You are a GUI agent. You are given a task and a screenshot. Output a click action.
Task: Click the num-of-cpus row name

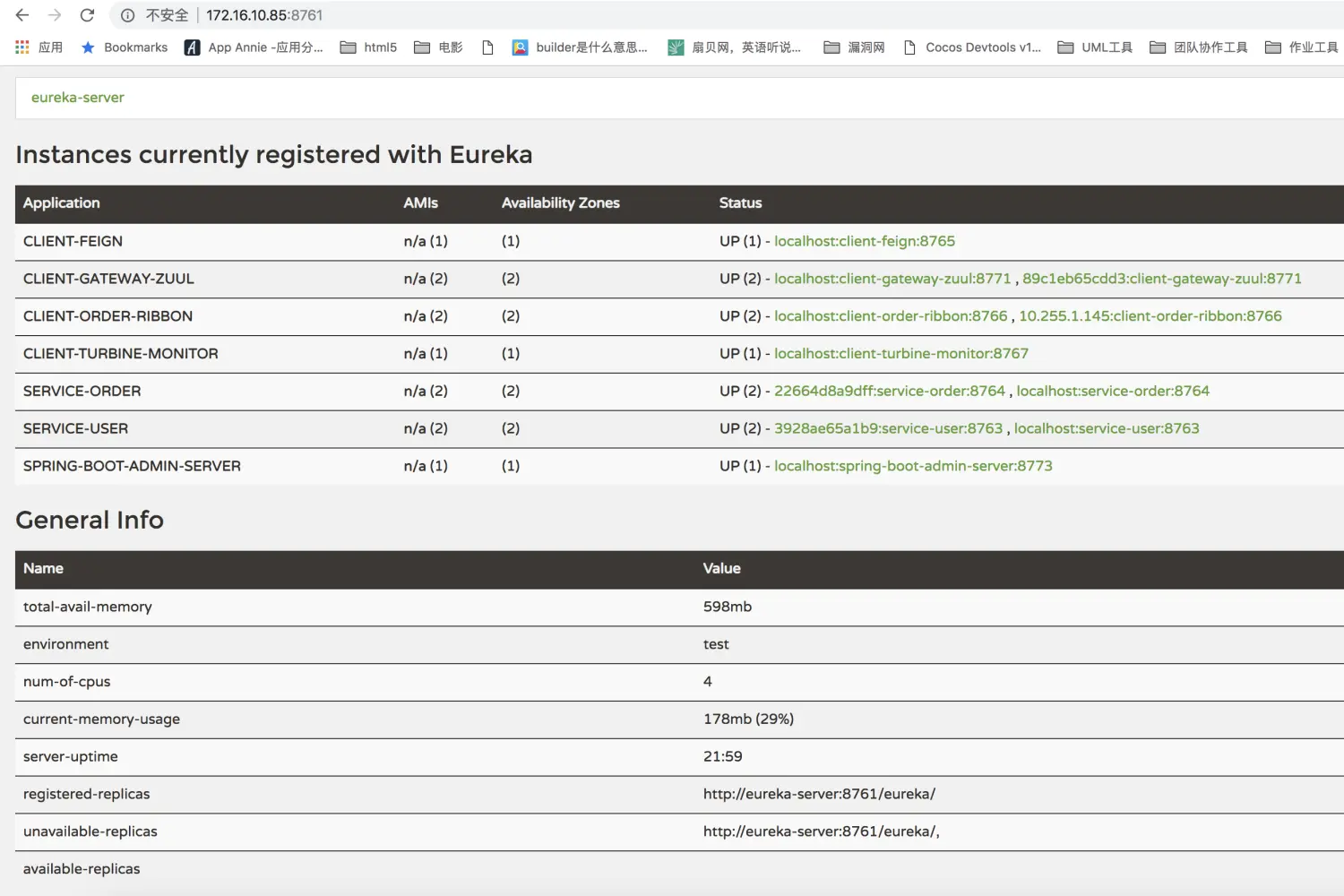point(67,683)
